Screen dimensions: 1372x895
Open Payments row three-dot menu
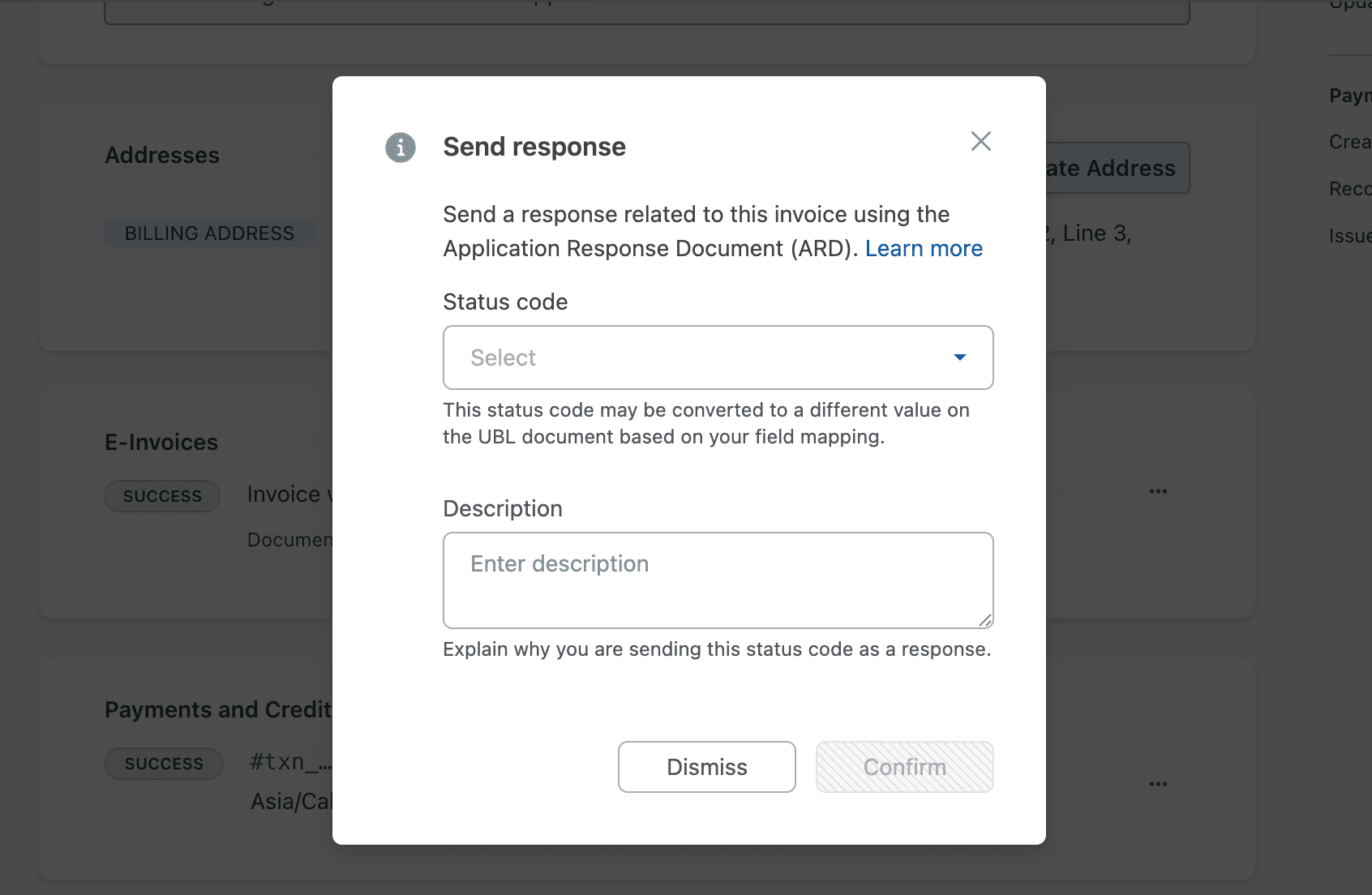pyautogui.click(x=1158, y=784)
